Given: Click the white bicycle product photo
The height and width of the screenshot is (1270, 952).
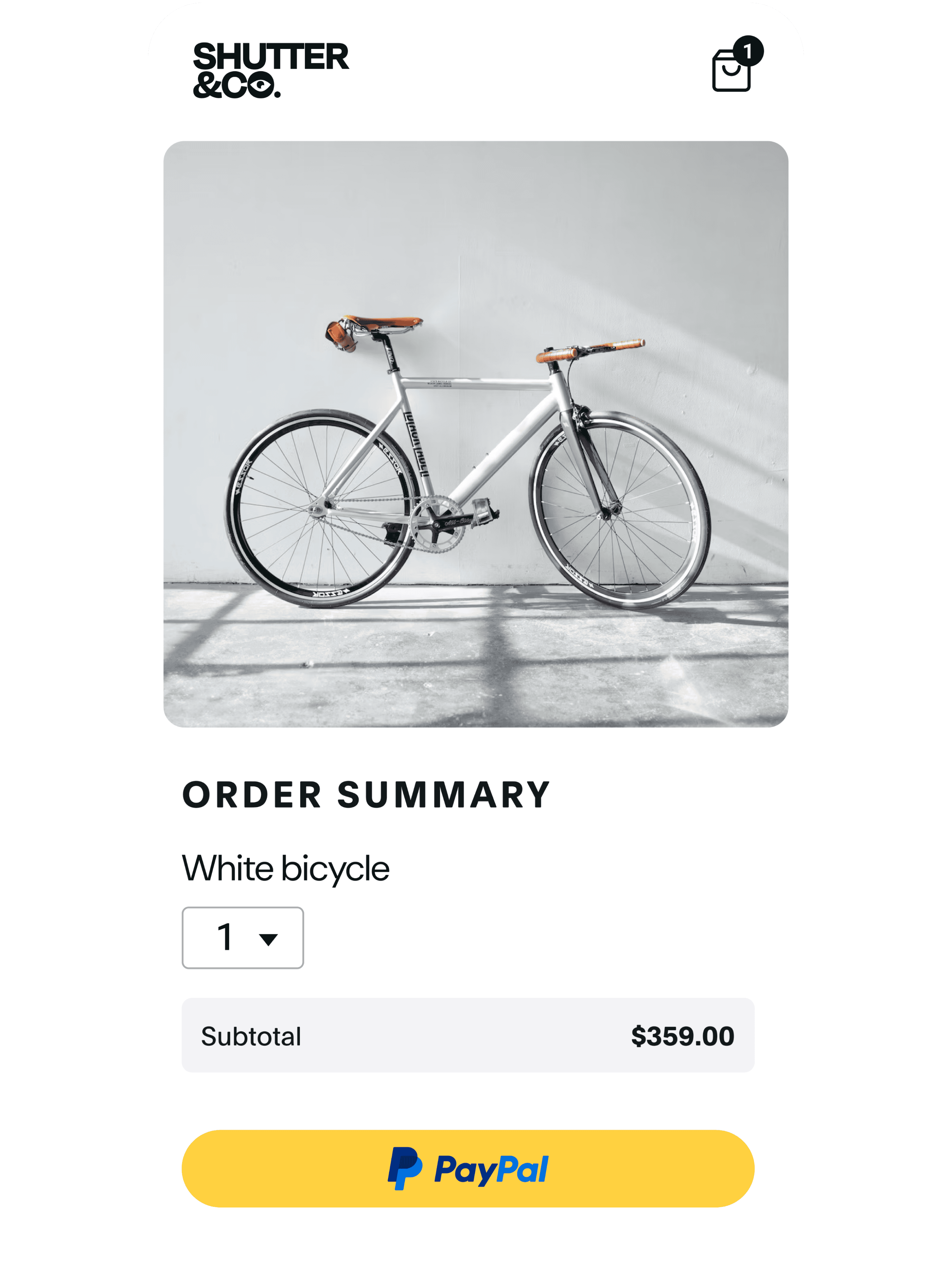Looking at the screenshot, I should point(476,434).
